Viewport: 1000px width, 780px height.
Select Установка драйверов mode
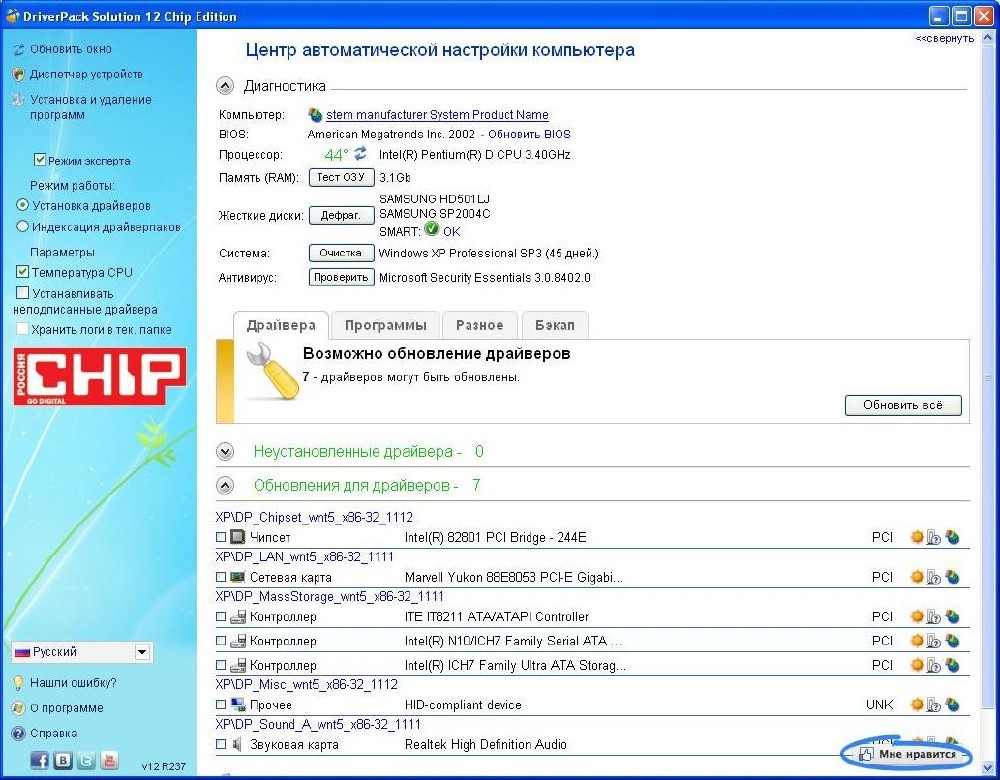click(22, 205)
